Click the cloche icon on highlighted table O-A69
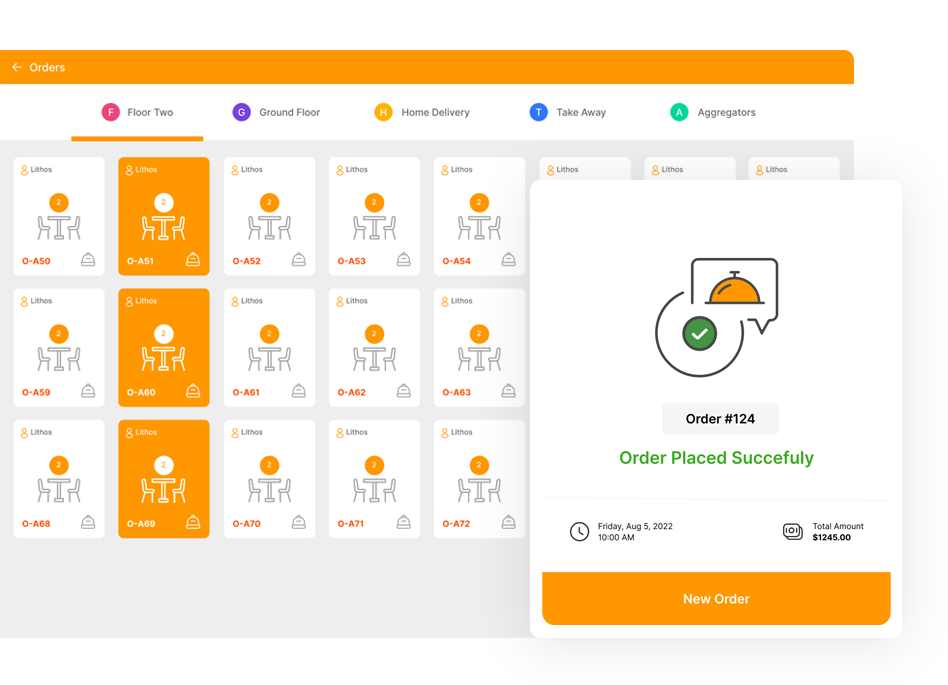Viewport: 948px width, 685px height. pyautogui.click(x=193, y=522)
